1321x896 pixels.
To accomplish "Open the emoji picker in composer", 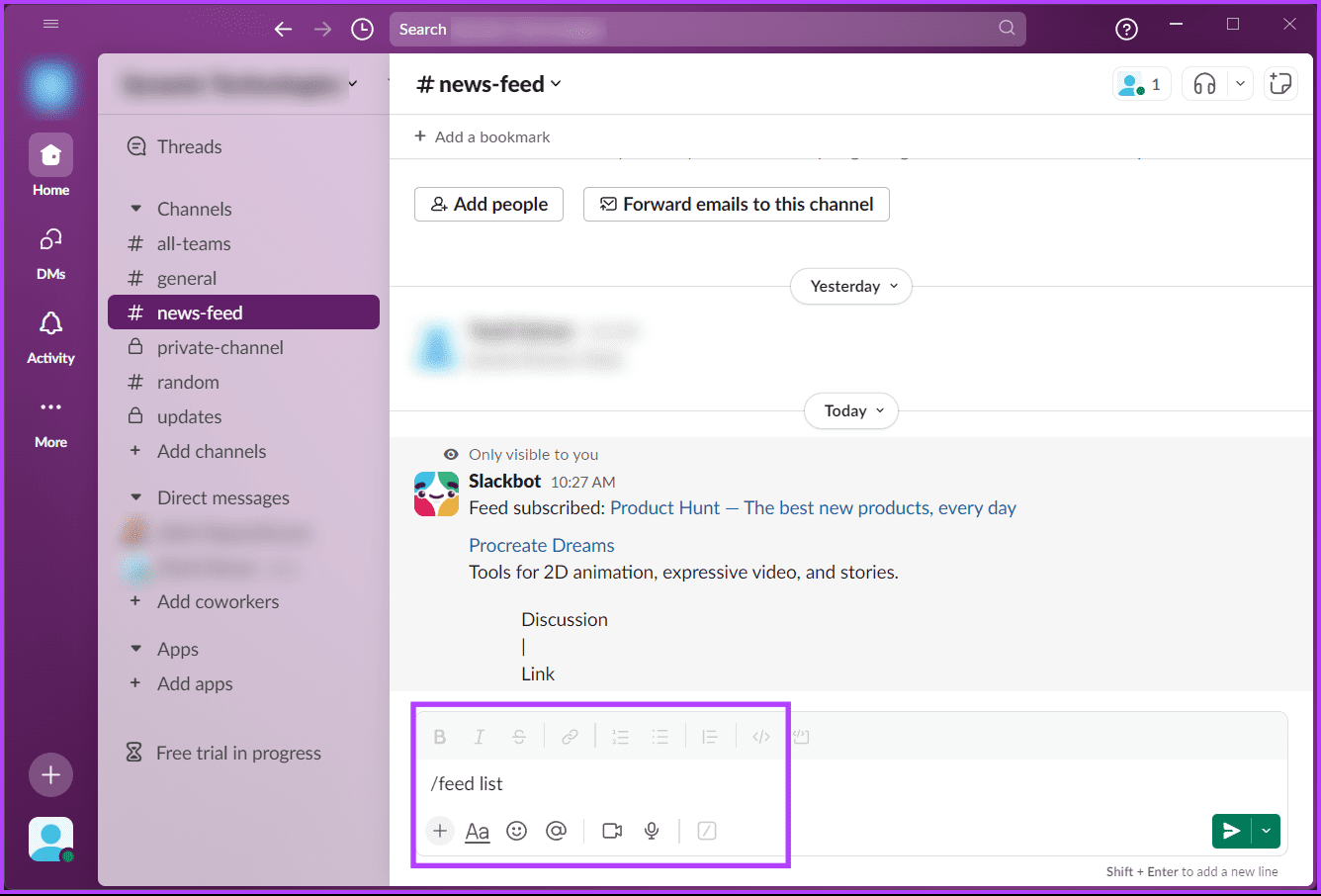I will click(x=516, y=831).
